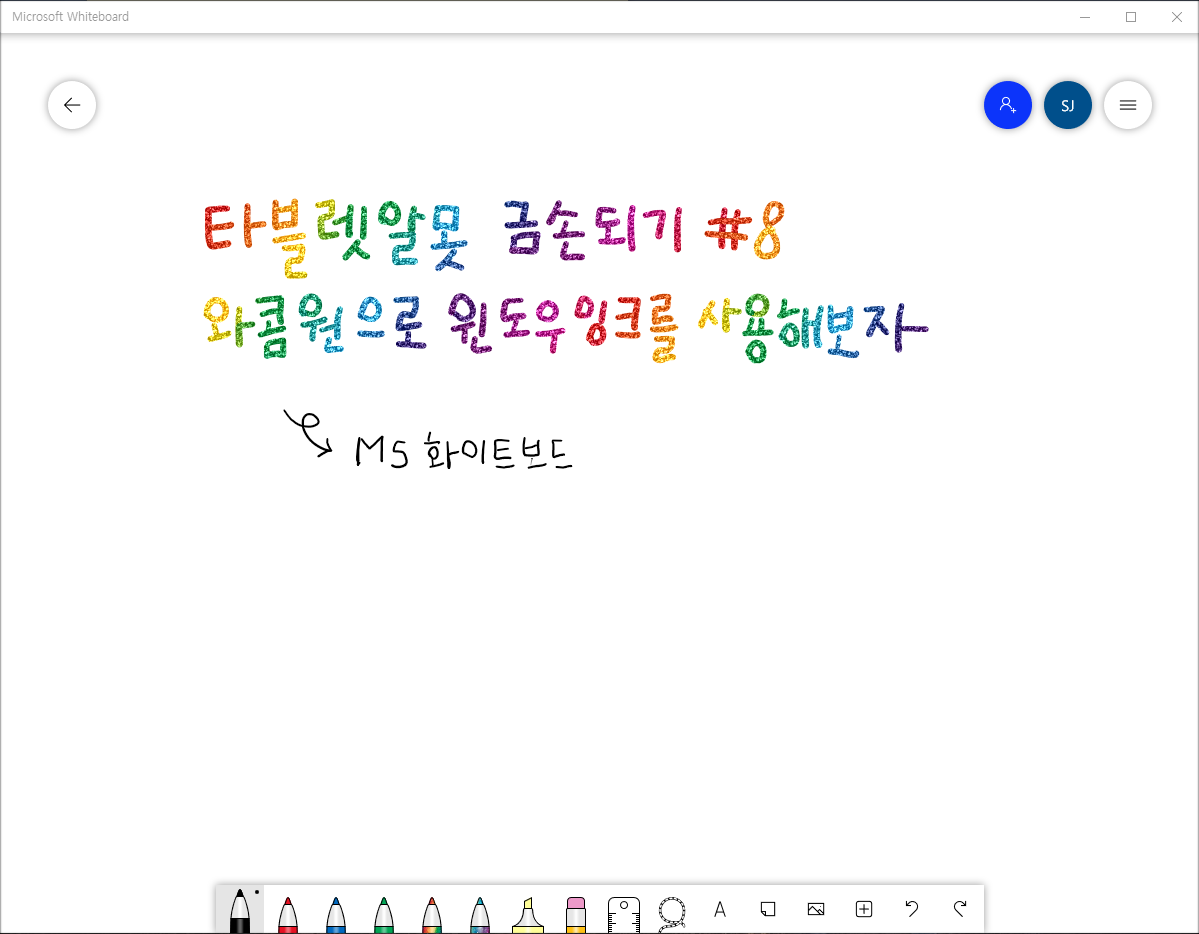Select the yellow highlighter tool
Viewport: 1199px width, 934px height.
(x=528, y=915)
